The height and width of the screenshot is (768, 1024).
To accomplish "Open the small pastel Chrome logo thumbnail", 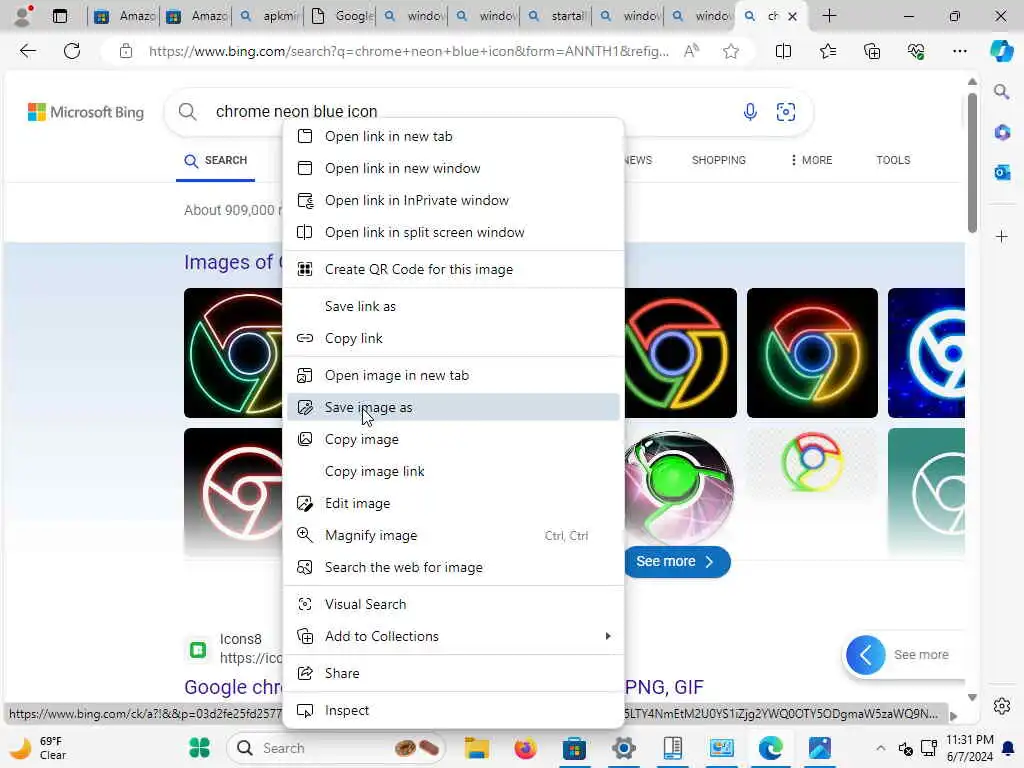I will [812, 462].
